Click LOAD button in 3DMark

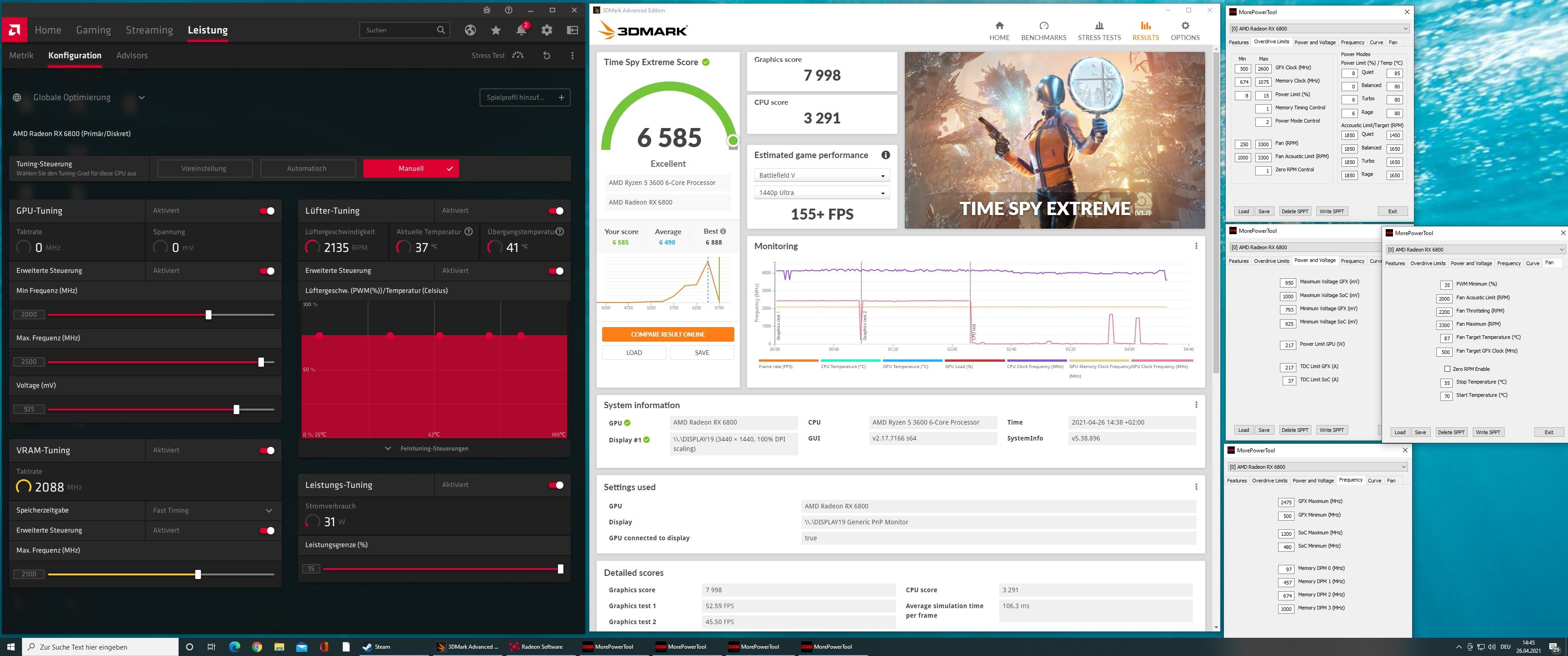(634, 352)
